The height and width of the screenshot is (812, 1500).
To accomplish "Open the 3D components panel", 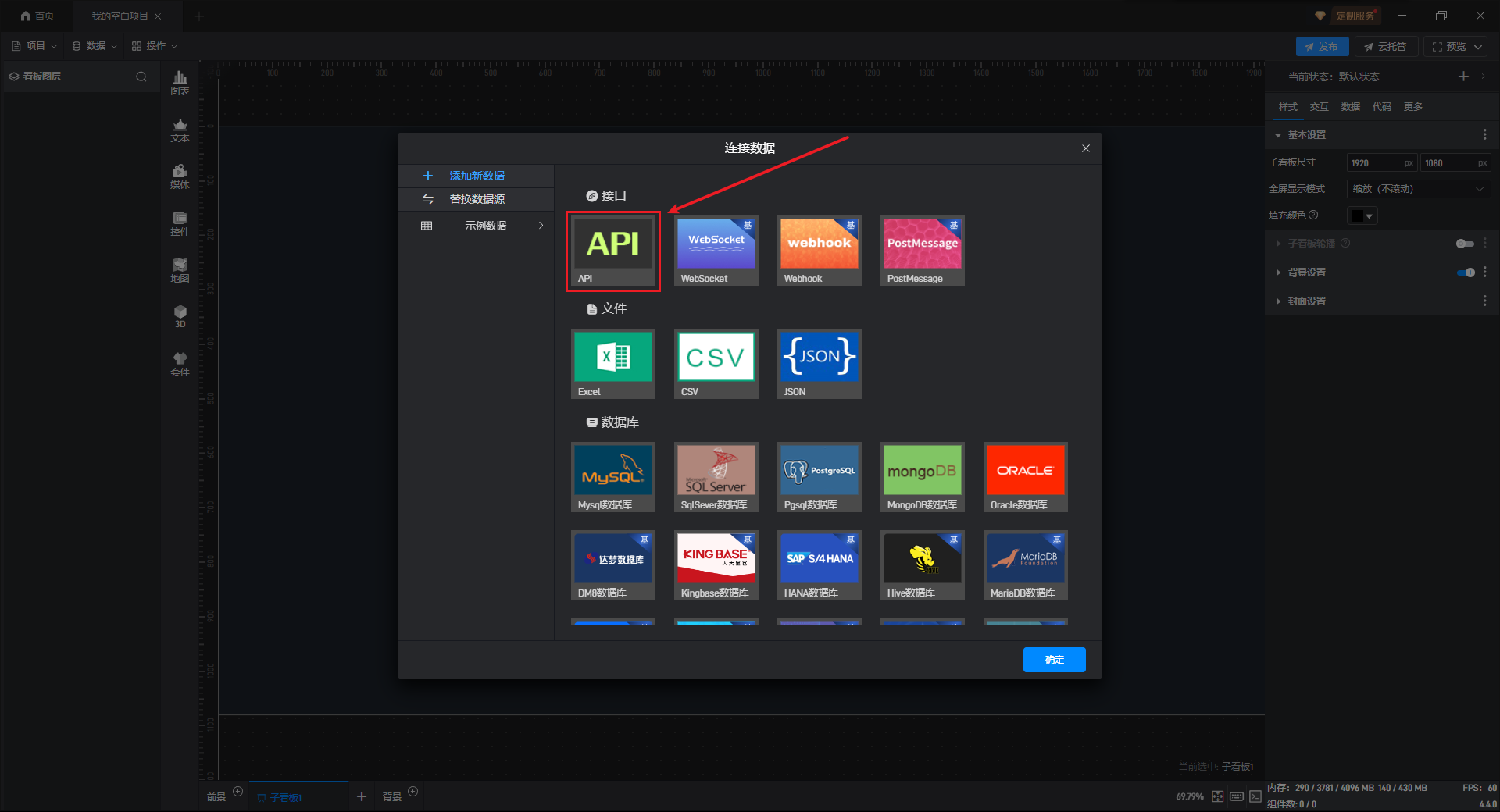I will point(180,316).
